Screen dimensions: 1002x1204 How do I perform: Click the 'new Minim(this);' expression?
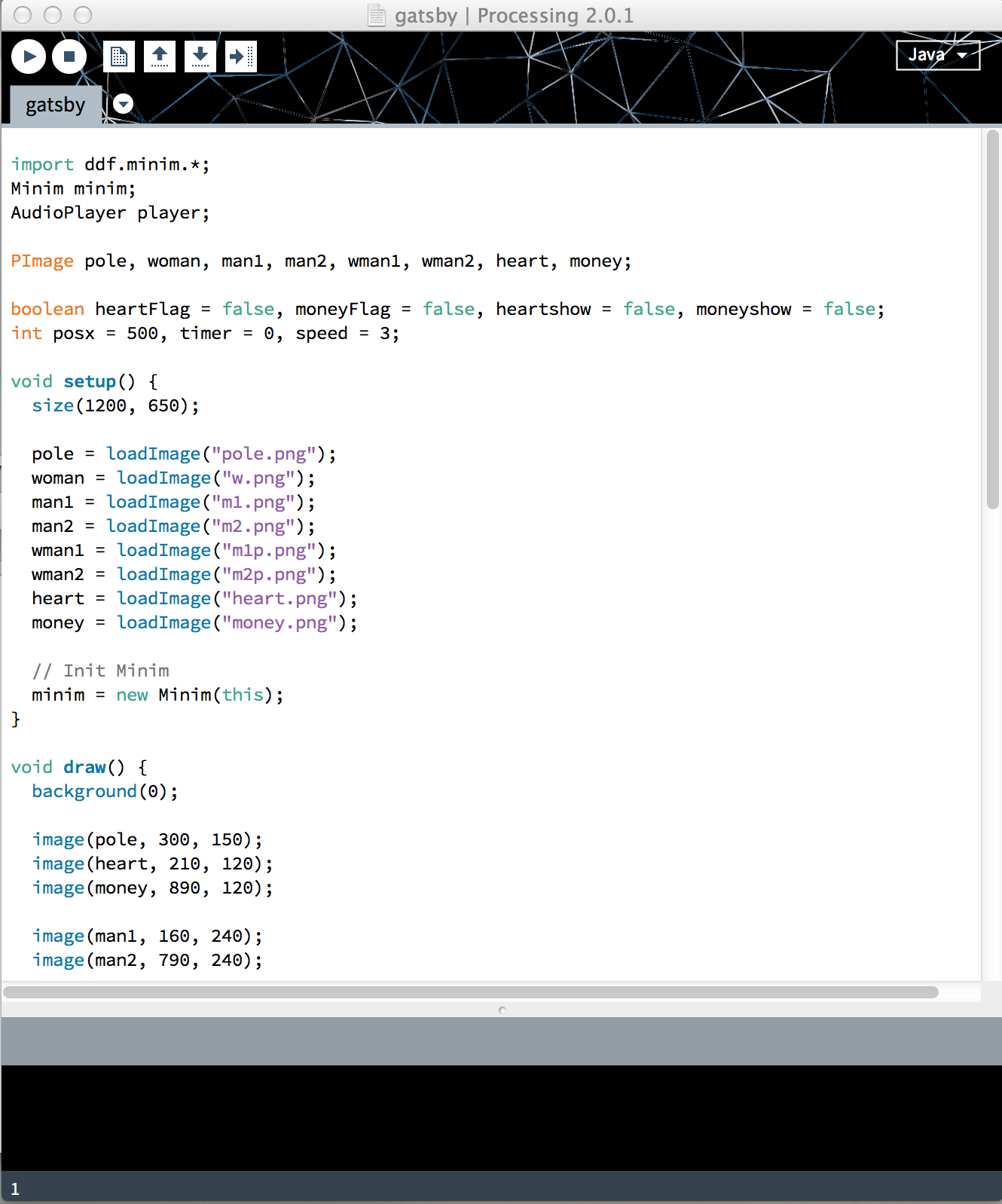pos(200,695)
